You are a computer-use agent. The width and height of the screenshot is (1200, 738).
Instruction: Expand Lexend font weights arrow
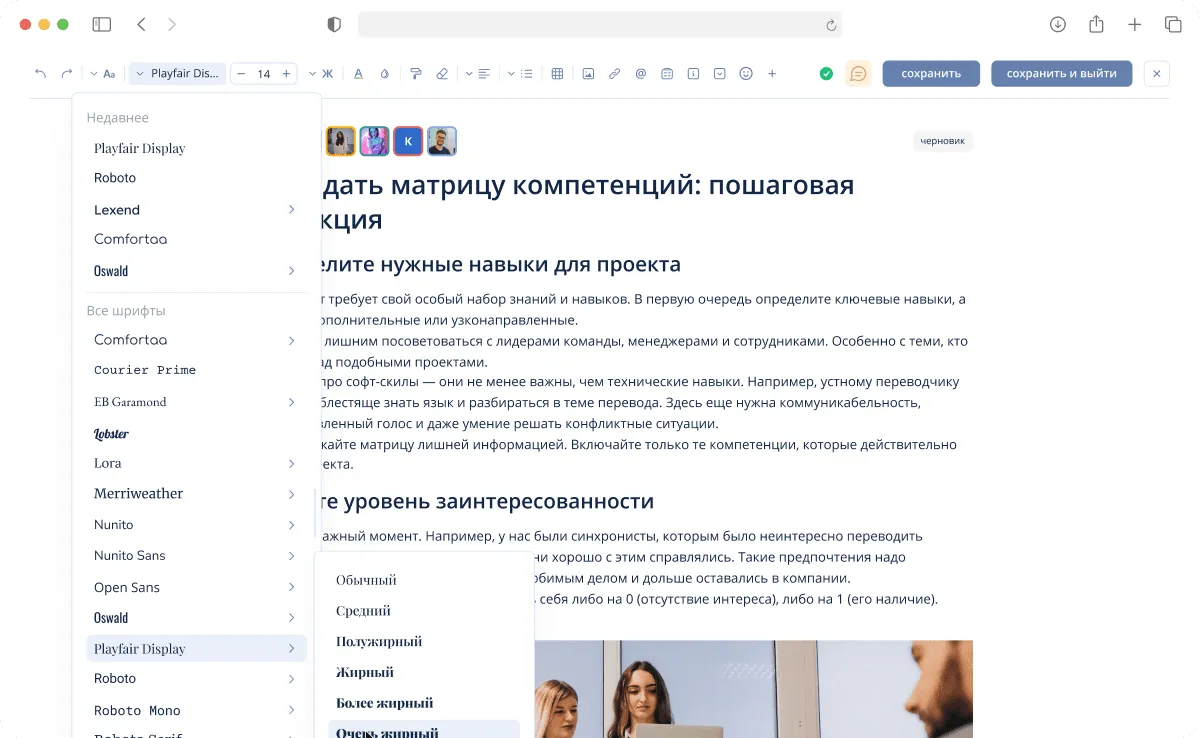pyautogui.click(x=291, y=210)
